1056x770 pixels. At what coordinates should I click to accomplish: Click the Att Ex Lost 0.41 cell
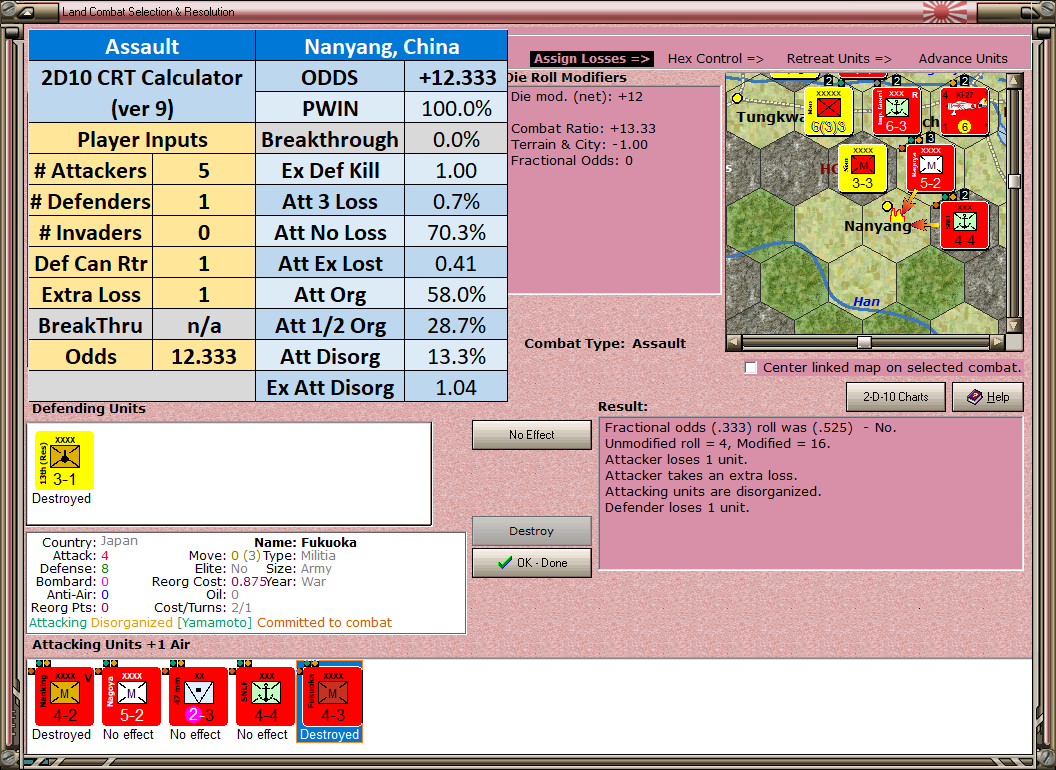tap(456, 263)
